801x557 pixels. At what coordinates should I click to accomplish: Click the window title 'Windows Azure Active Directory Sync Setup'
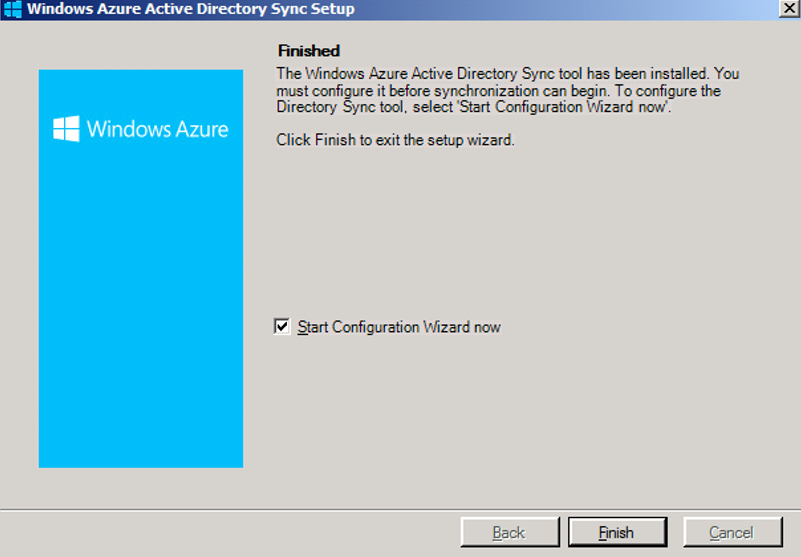[x=190, y=9]
